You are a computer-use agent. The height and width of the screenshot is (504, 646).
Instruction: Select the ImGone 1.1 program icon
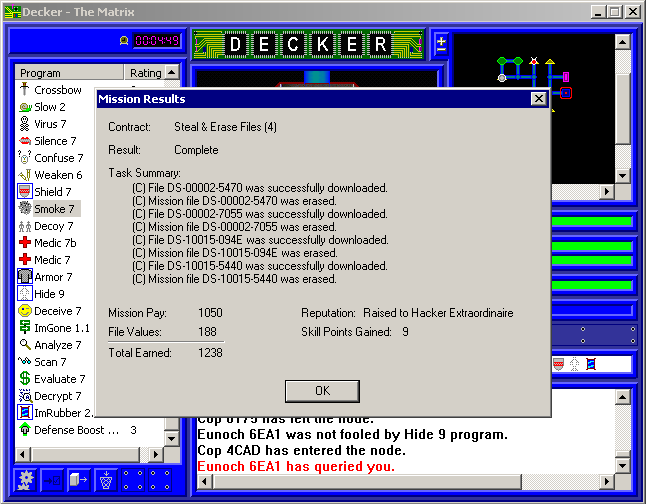point(25,328)
